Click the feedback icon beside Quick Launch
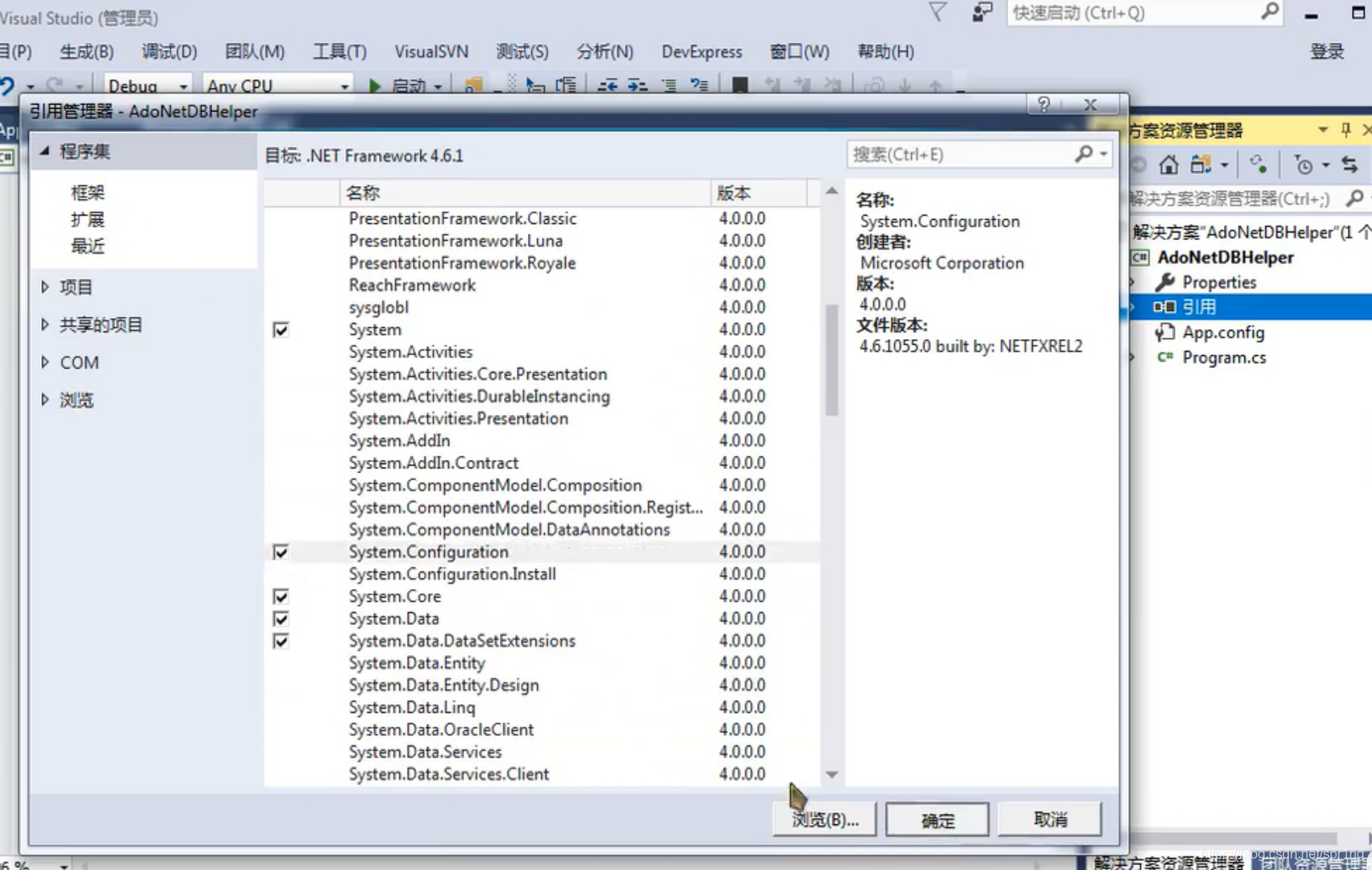Viewport: 1372px width, 870px height. point(981,12)
